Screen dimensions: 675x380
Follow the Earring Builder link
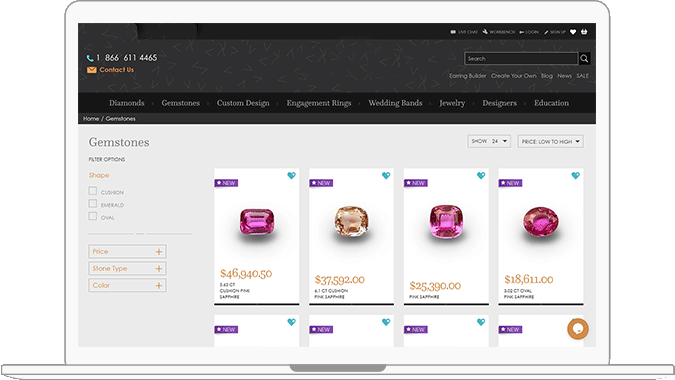tap(468, 76)
